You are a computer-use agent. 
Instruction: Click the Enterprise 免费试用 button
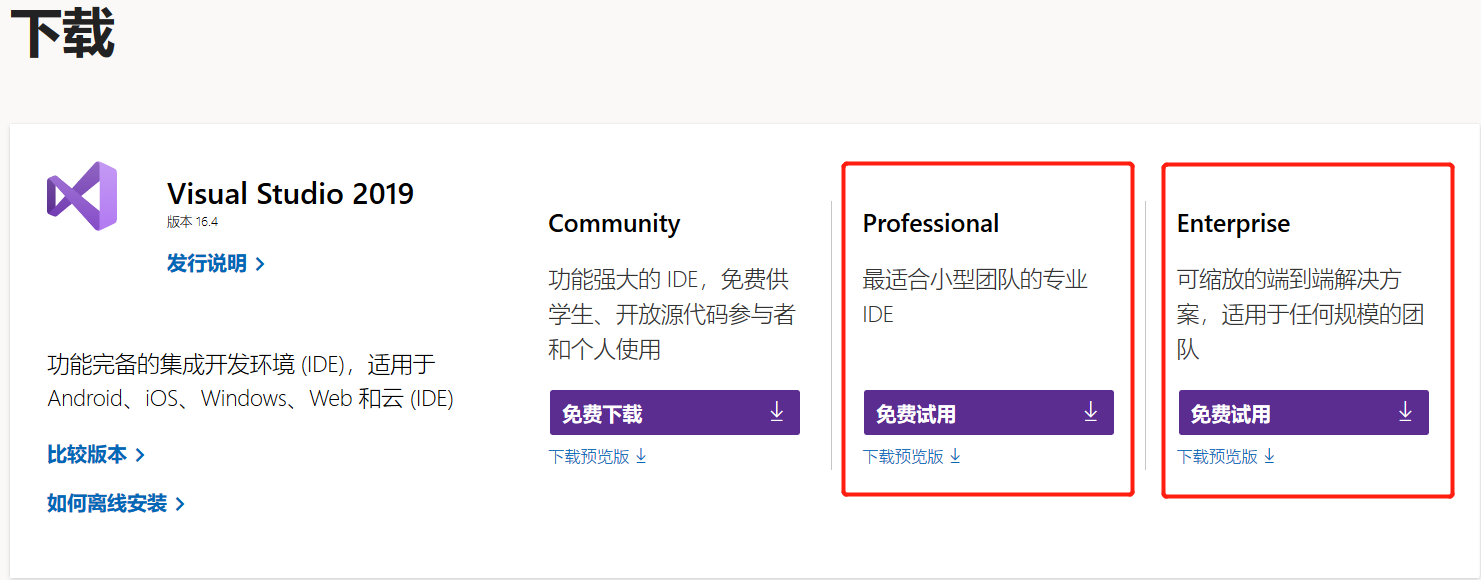(1304, 413)
